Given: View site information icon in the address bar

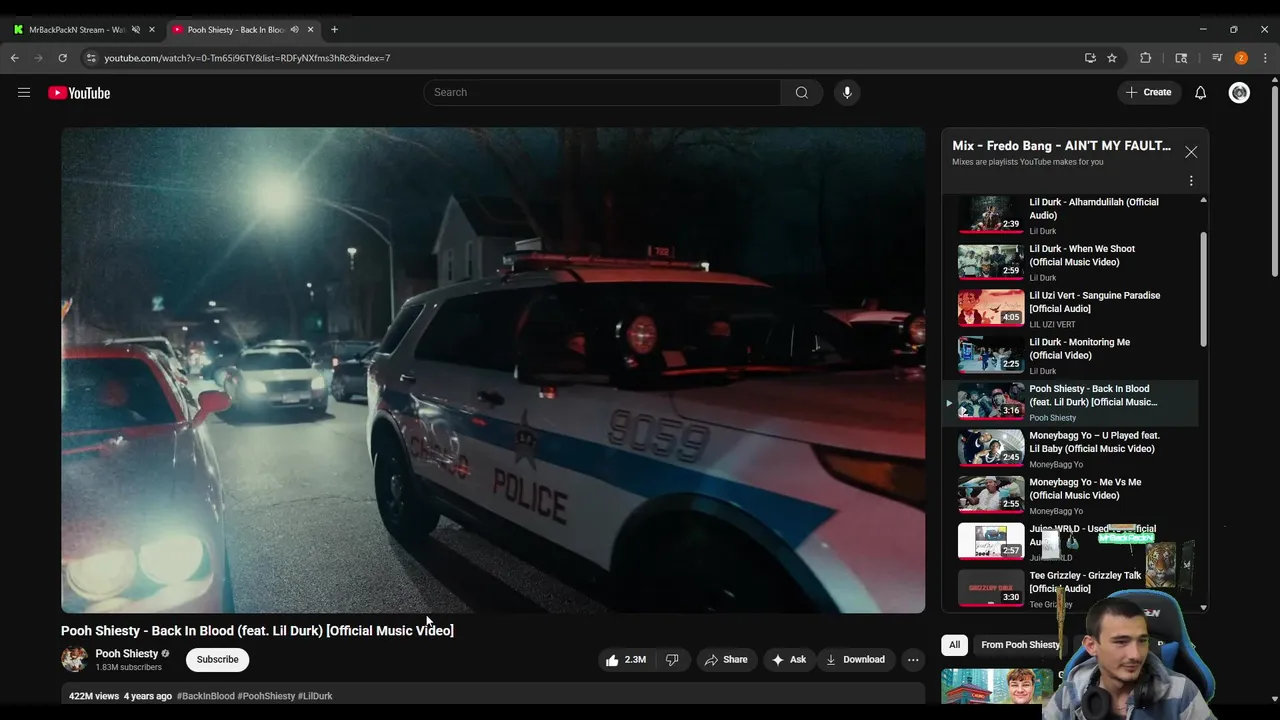Looking at the screenshot, I should click(x=91, y=58).
